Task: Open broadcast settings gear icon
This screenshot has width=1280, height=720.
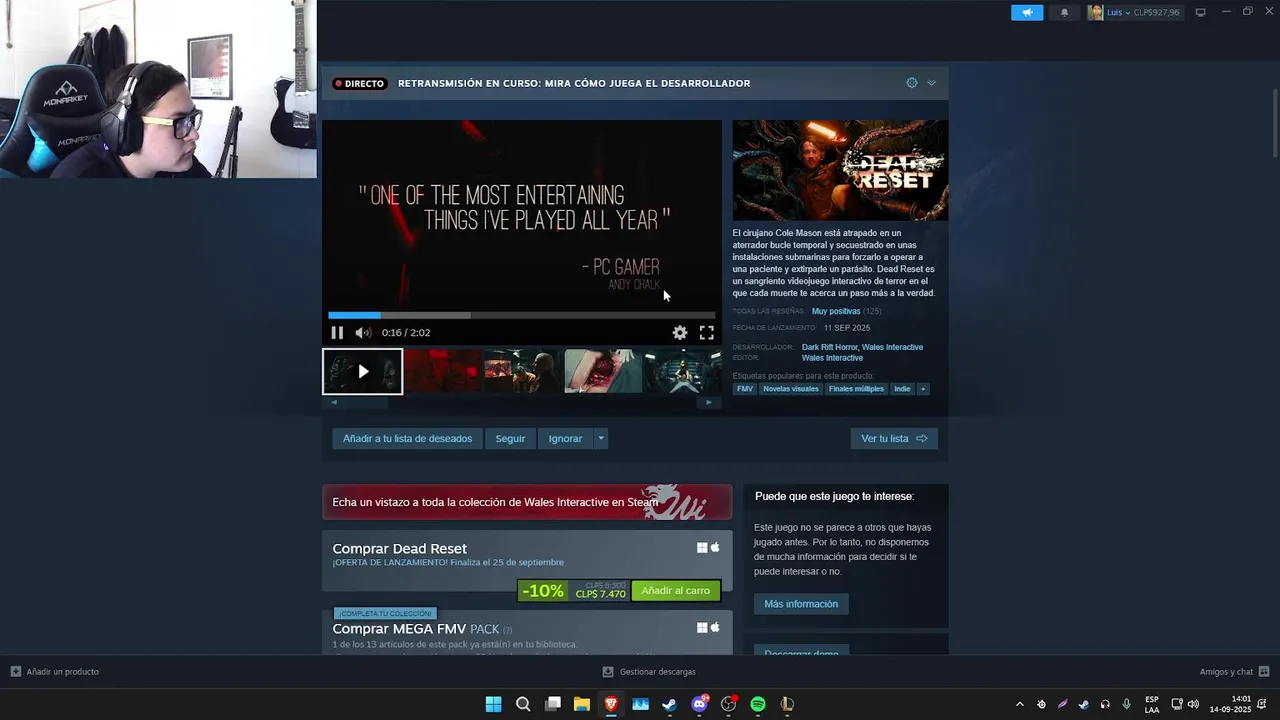Action: point(911,83)
